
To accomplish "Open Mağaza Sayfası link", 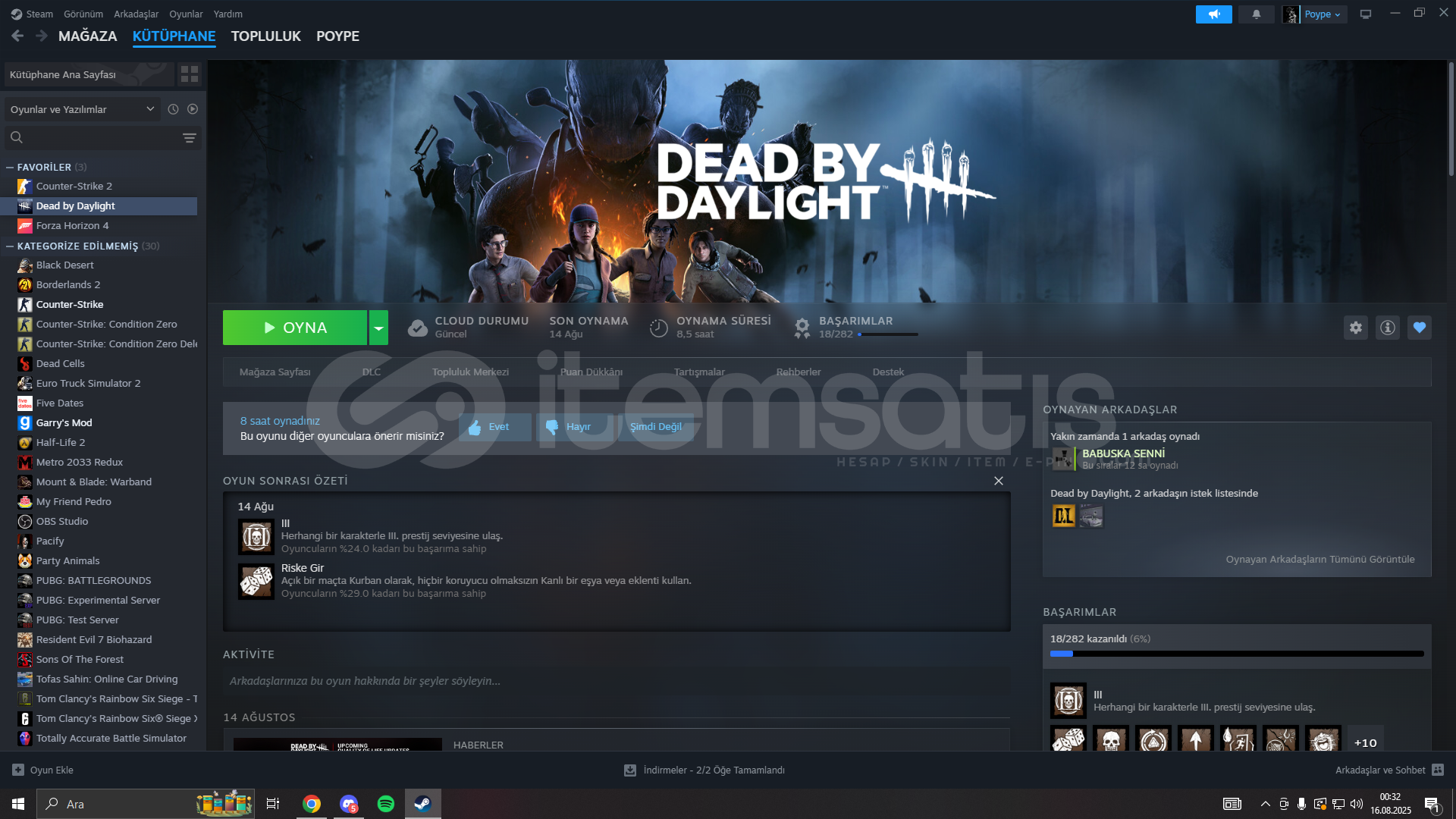I will [x=275, y=372].
